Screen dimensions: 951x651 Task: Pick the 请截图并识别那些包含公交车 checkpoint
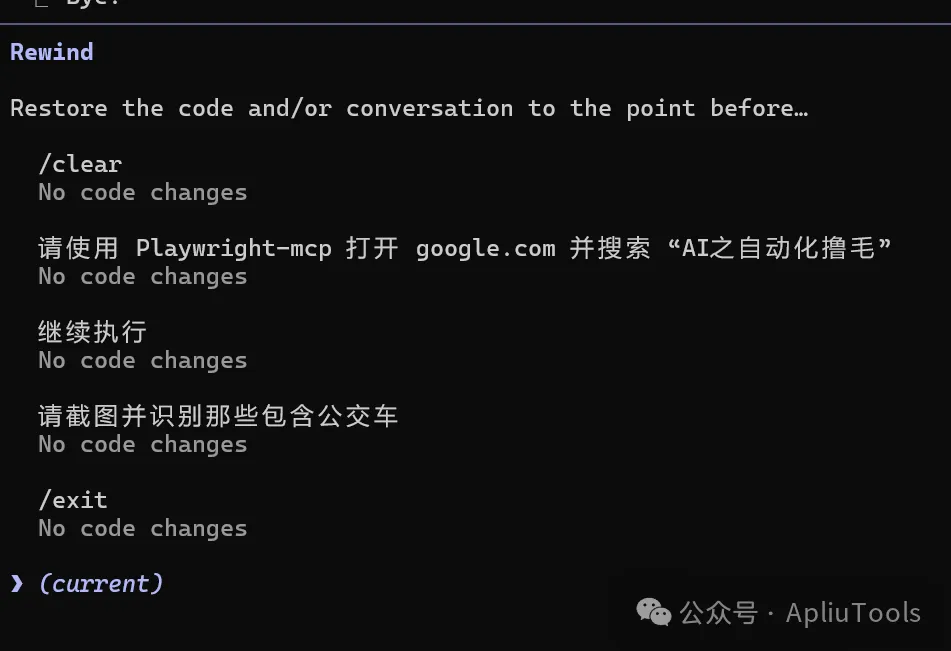point(218,416)
